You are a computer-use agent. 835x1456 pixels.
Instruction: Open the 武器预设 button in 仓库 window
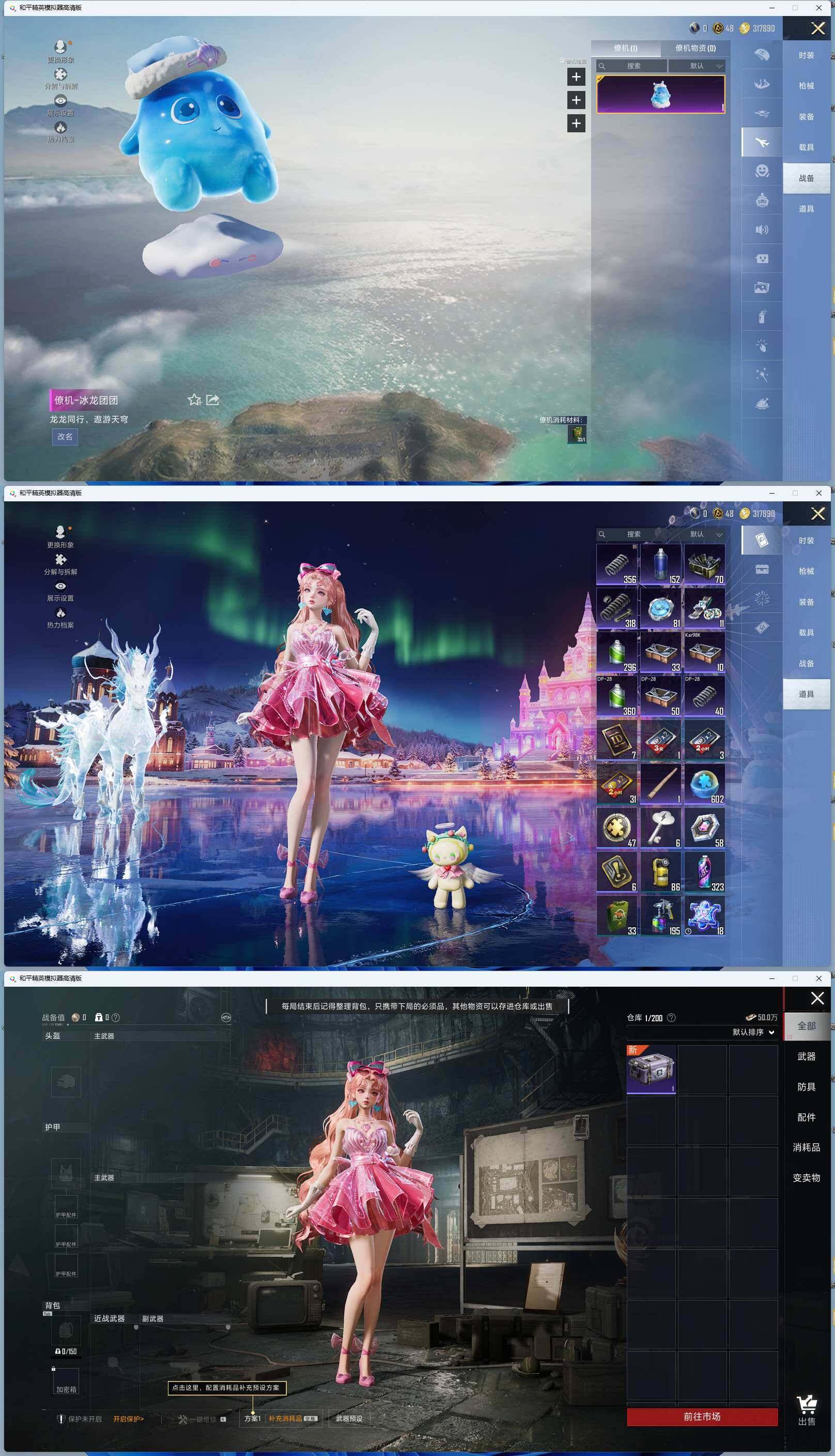click(x=349, y=1419)
